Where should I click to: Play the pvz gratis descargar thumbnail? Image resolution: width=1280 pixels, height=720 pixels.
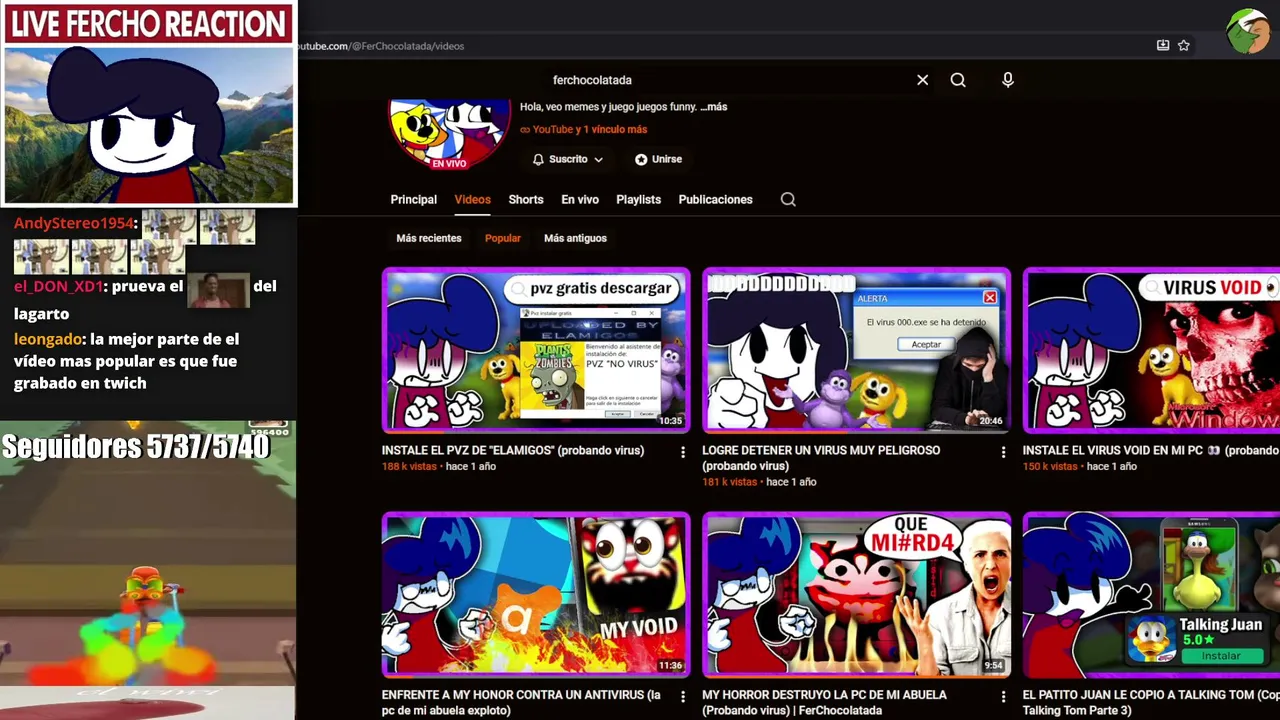pos(536,350)
